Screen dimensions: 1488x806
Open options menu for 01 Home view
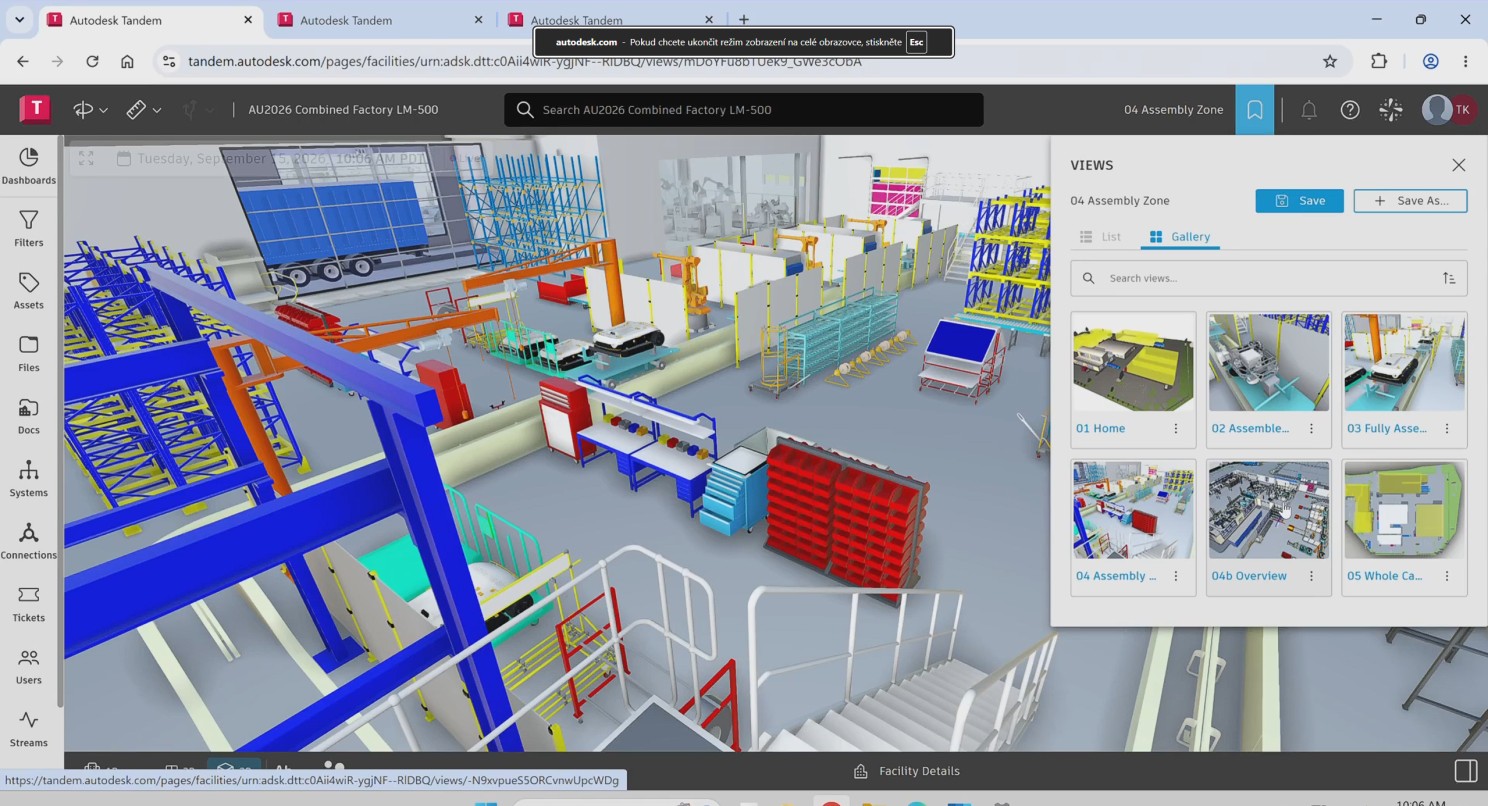[1175, 428]
